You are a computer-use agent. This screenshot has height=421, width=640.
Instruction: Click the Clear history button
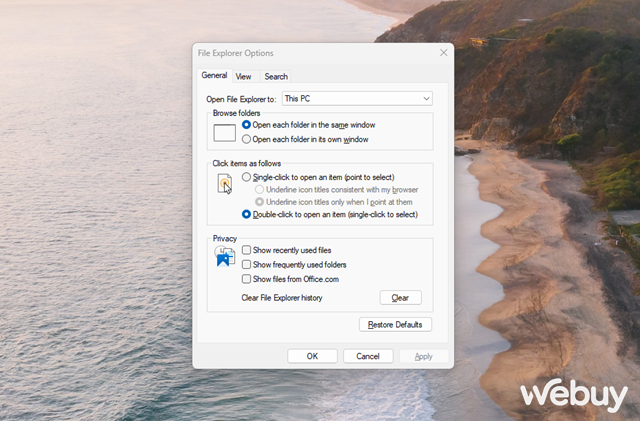tap(400, 298)
